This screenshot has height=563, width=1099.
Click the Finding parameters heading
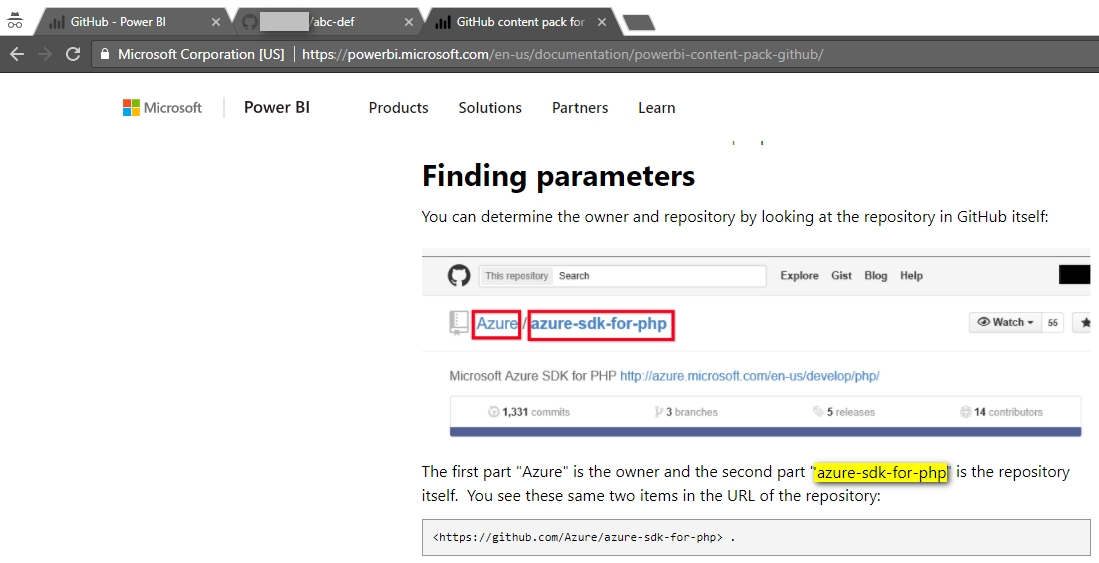click(x=559, y=176)
